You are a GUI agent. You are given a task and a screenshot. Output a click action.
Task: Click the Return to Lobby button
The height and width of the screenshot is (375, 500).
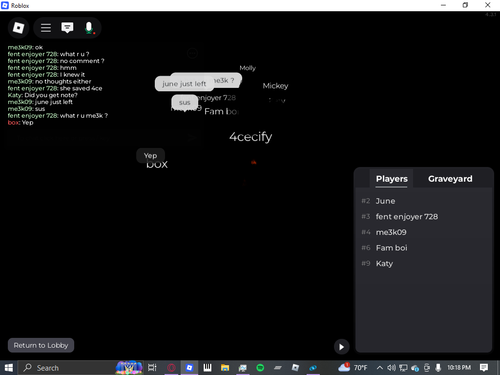pos(41,345)
